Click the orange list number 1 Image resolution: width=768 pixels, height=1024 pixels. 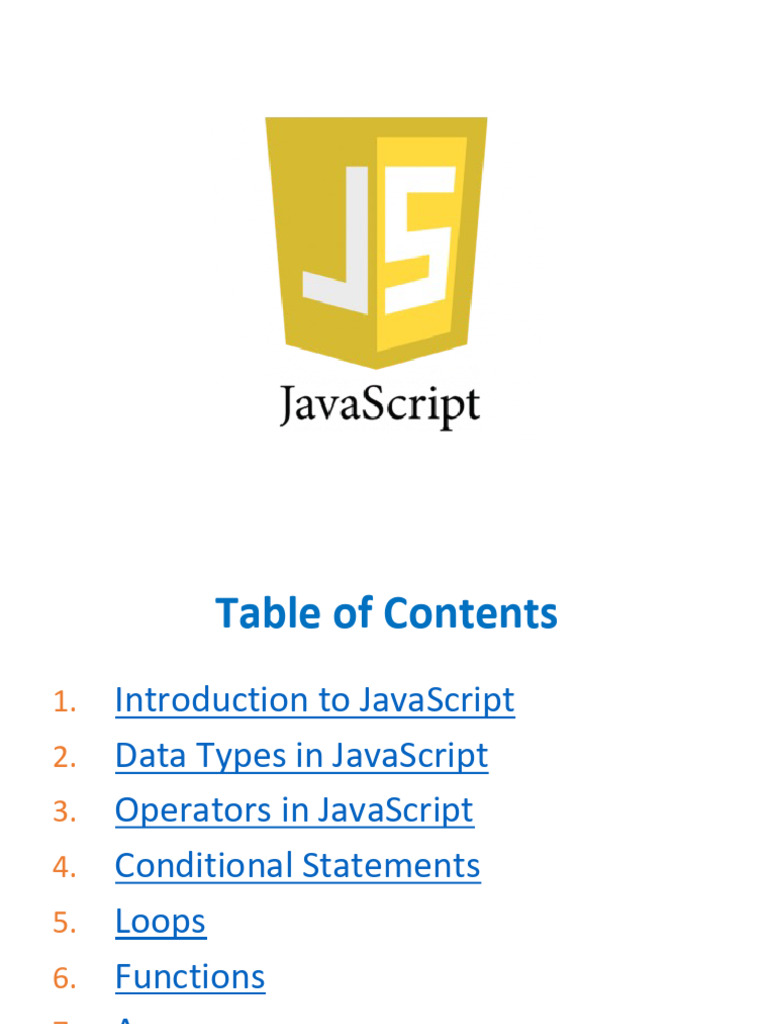click(x=64, y=702)
